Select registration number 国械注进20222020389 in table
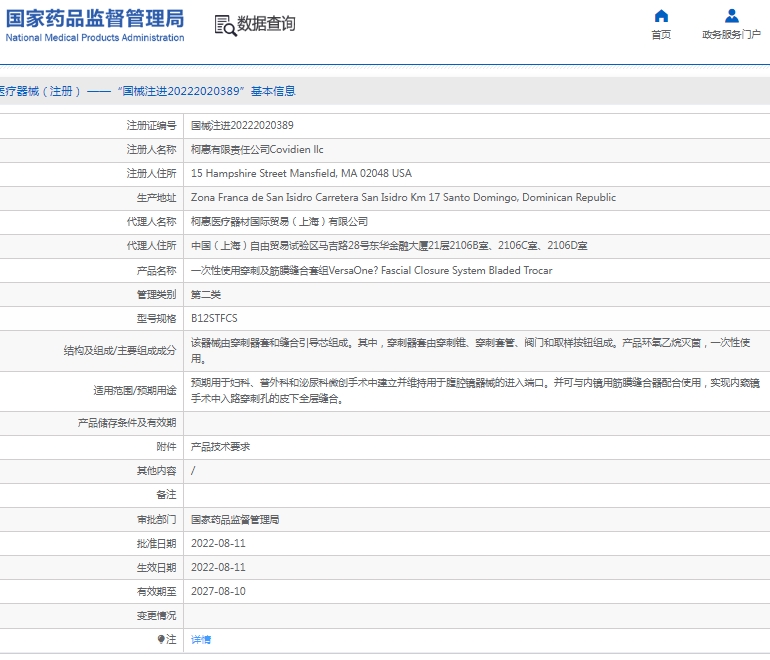 (x=242, y=125)
